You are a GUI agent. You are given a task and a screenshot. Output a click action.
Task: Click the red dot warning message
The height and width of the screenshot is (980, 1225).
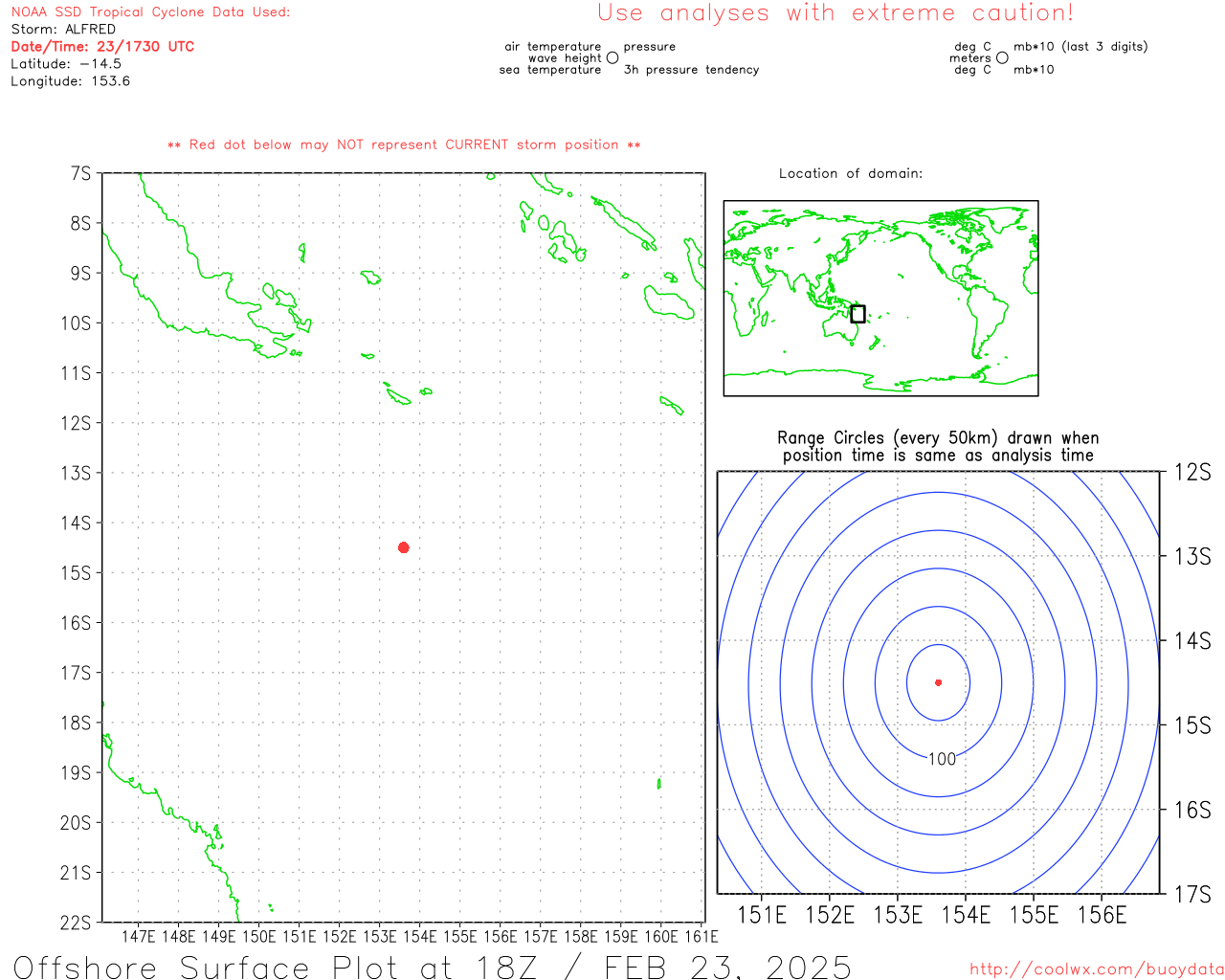pos(404,145)
